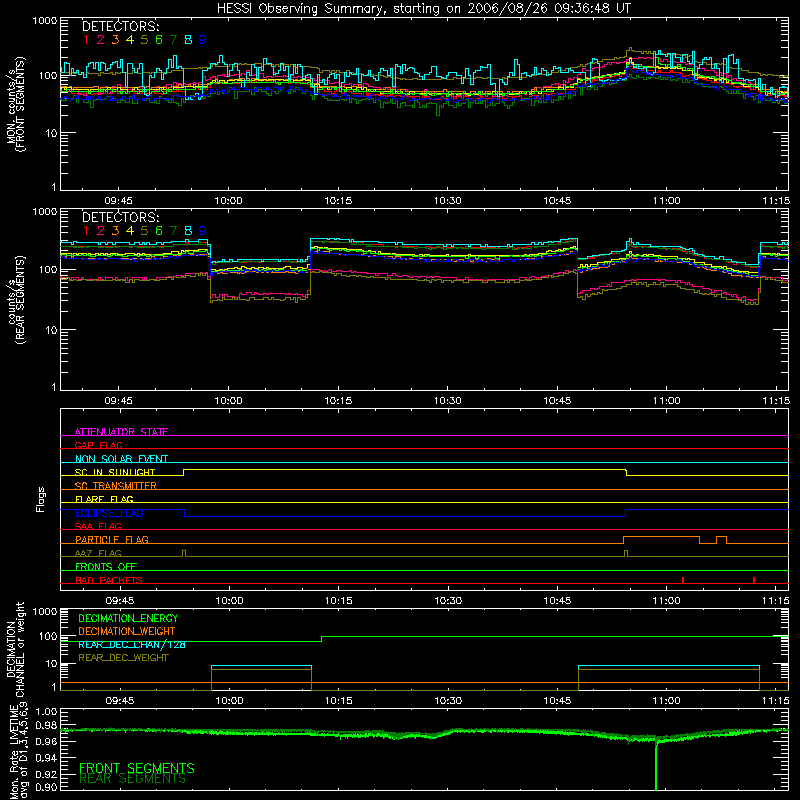Click the 09:45 tick label under the Flags plot
Viewport: 800px width, 800px height.
click(119, 601)
